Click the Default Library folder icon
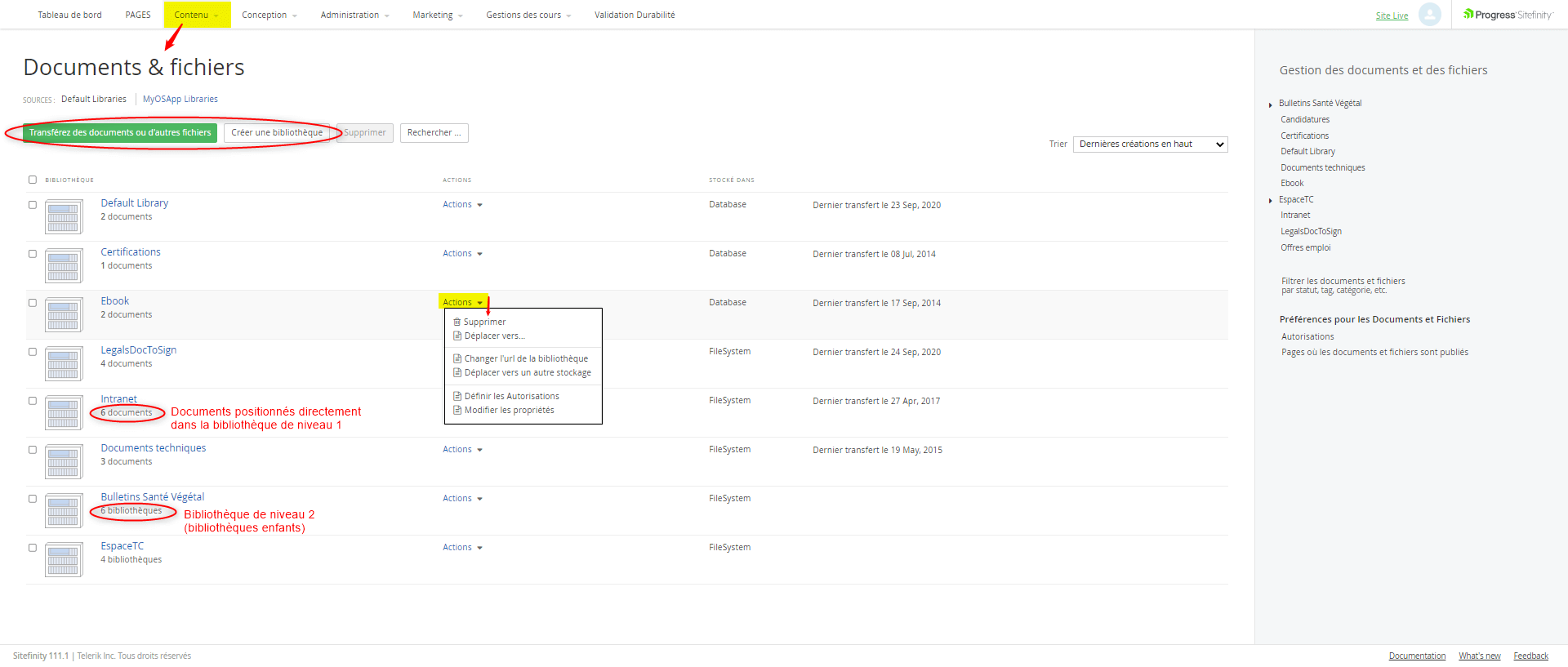Viewport: 1568px width, 667px height. (x=64, y=218)
